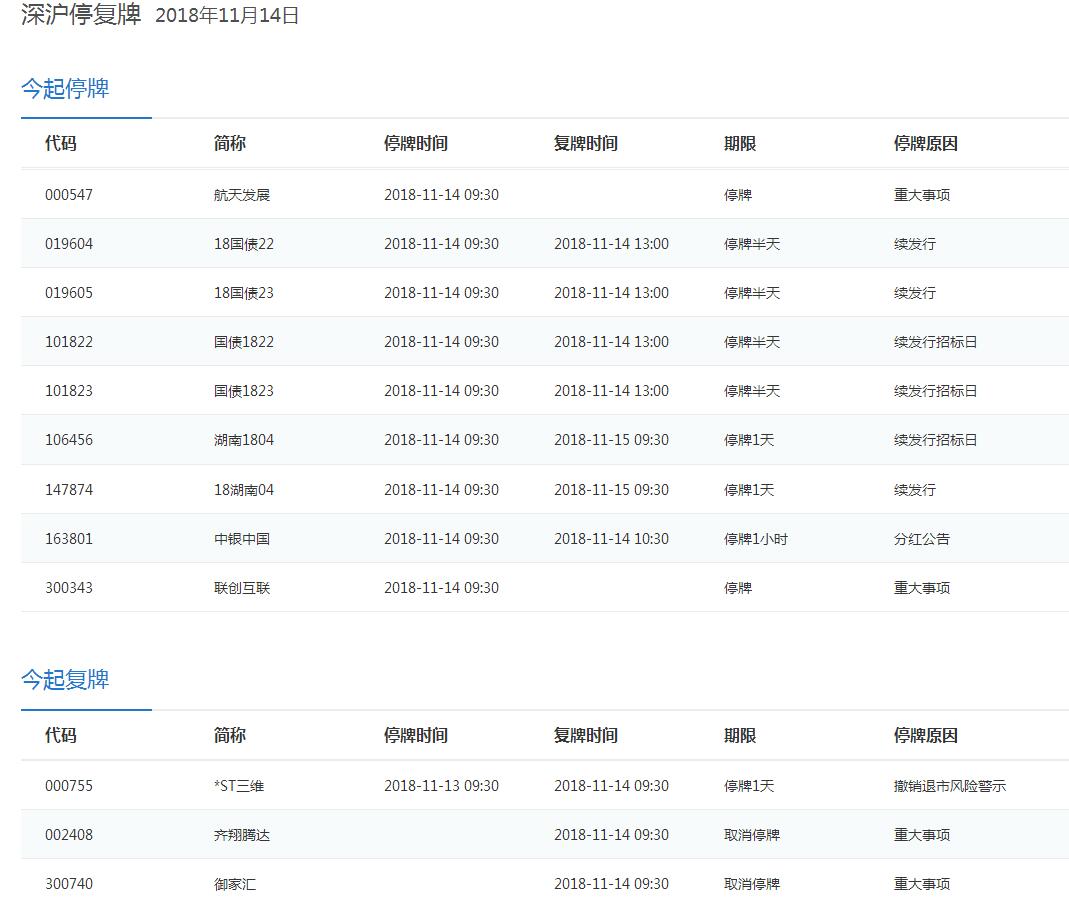
Task: Click bond code 019604
Action: point(69,244)
